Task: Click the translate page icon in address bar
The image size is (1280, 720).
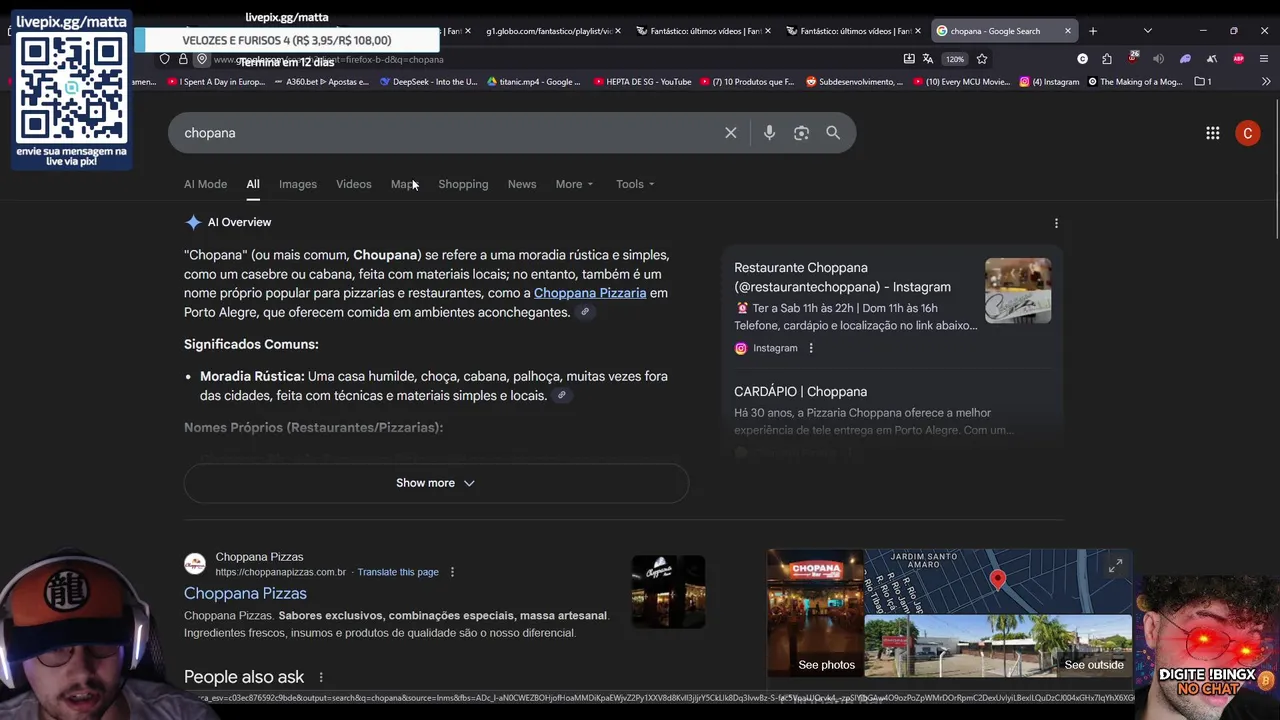Action: (928, 59)
